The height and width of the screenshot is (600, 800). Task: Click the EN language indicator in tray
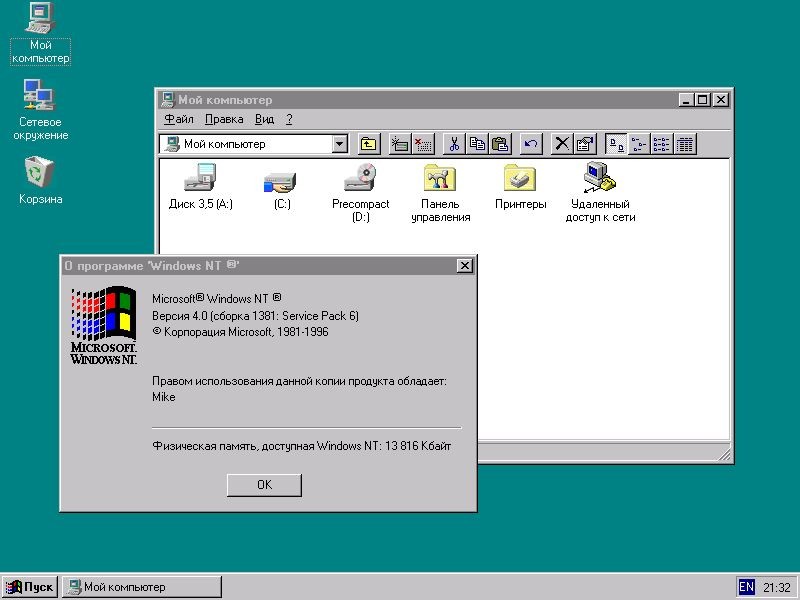(x=746, y=587)
